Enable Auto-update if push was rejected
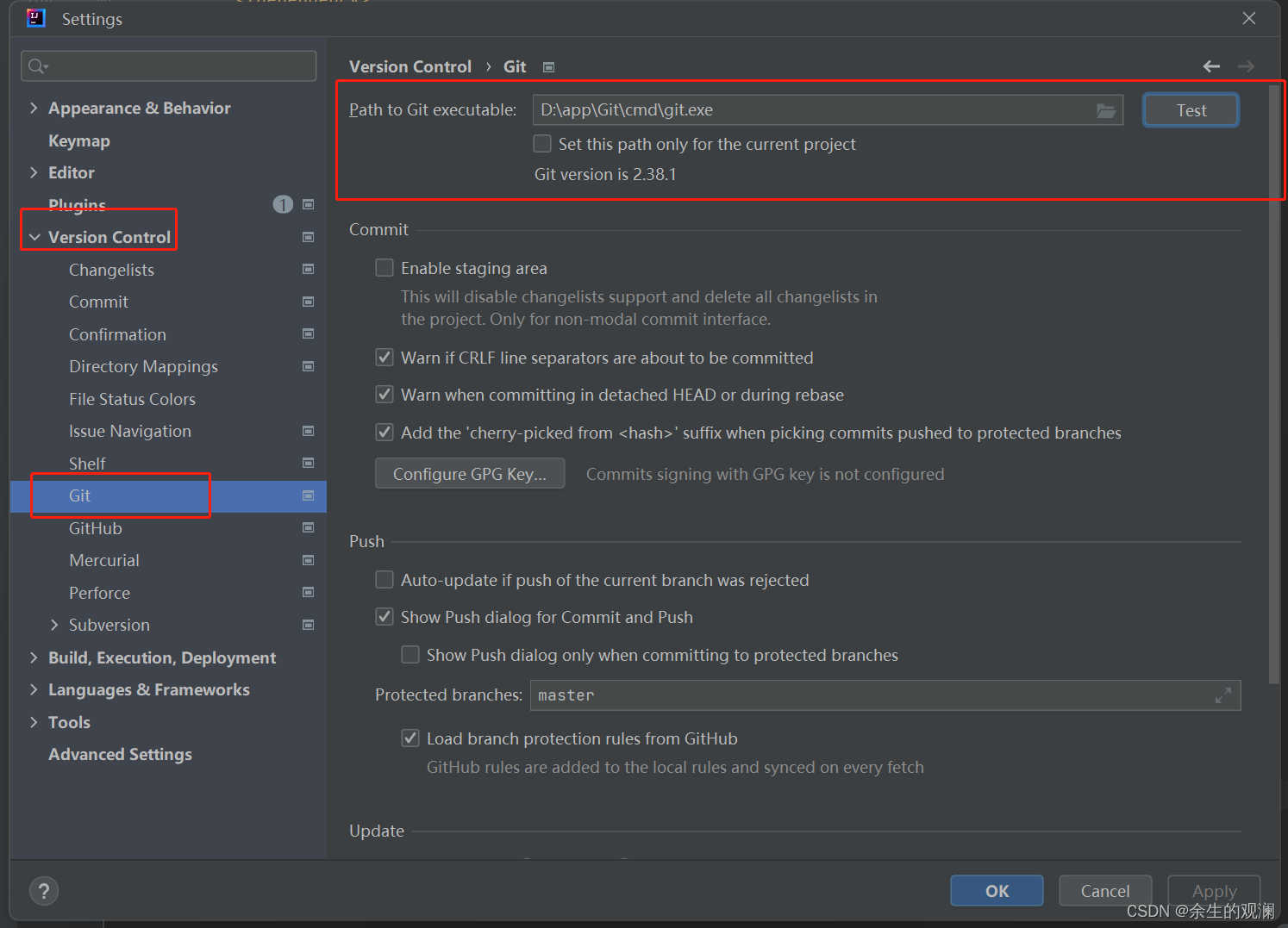Image resolution: width=1288 pixels, height=928 pixels. (x=385, y=580)
